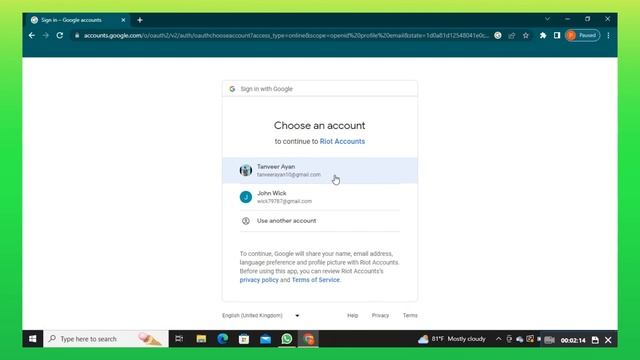Open the English (United Kingdom) language dropdown

(260, 316)
